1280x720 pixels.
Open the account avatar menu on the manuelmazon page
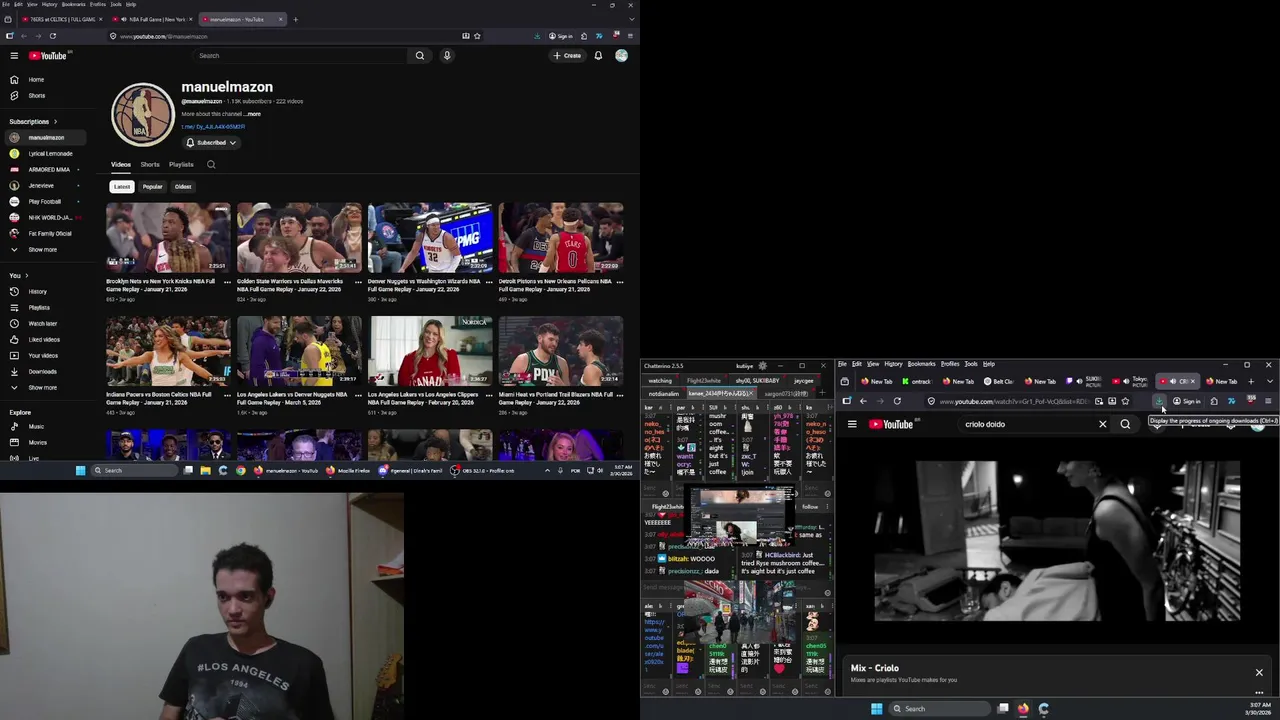coord(621,56)
